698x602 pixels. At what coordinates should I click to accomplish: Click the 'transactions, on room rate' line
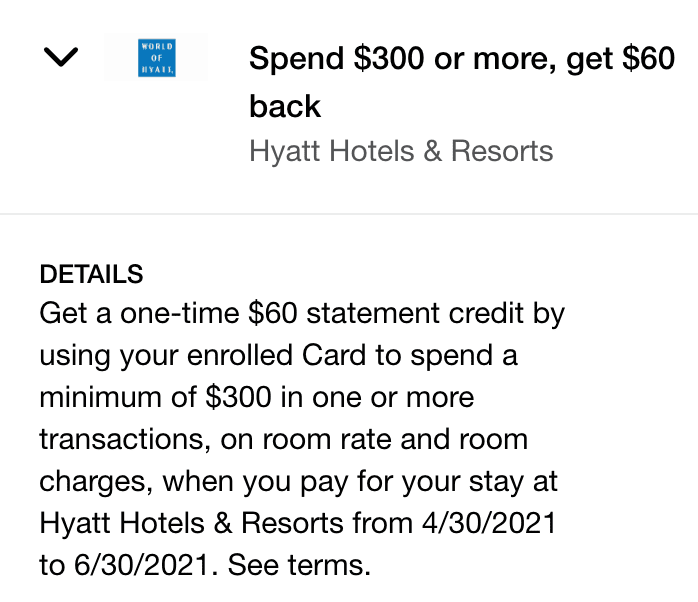[284, 439]
